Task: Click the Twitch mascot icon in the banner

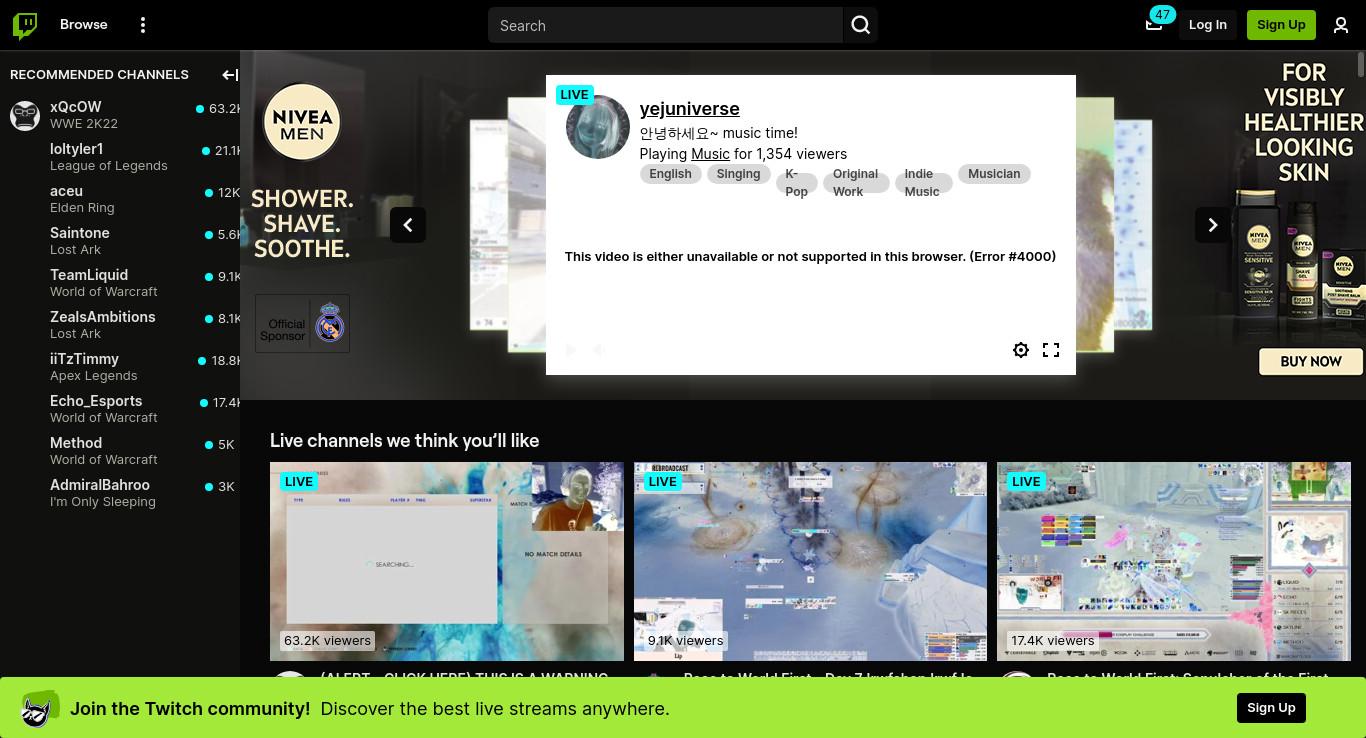Action: (x=38, y=708)
